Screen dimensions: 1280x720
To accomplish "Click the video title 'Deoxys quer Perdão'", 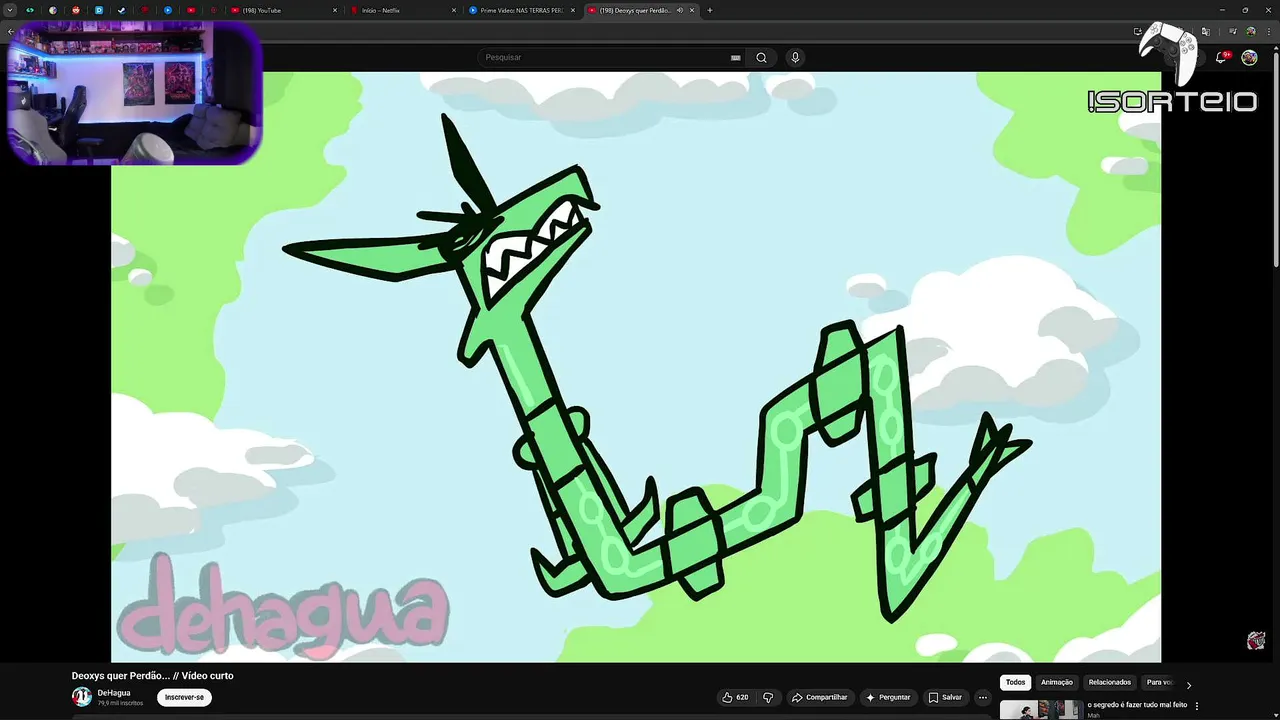I will click(152, 676).
